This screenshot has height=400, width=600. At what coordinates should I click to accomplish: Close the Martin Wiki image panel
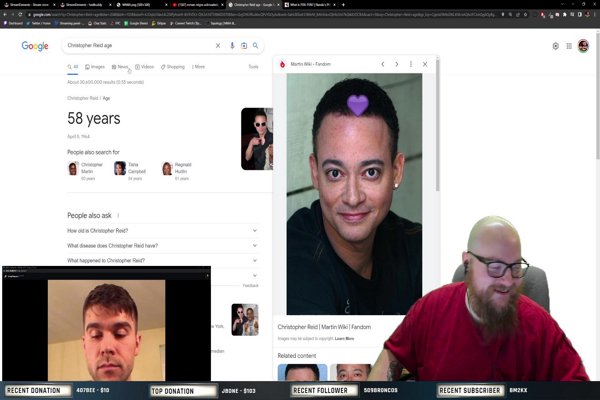click(x=425, y=64)
